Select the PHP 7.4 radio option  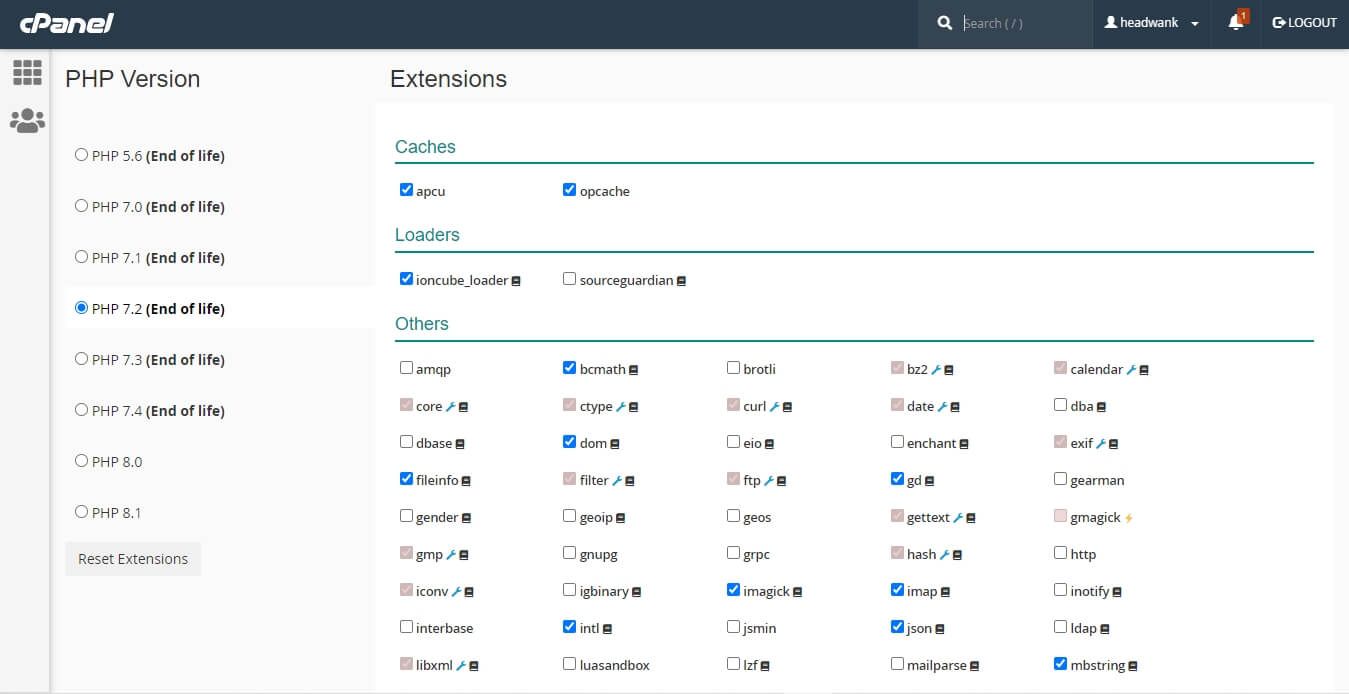pyautogui.click(x=82, y=410)
